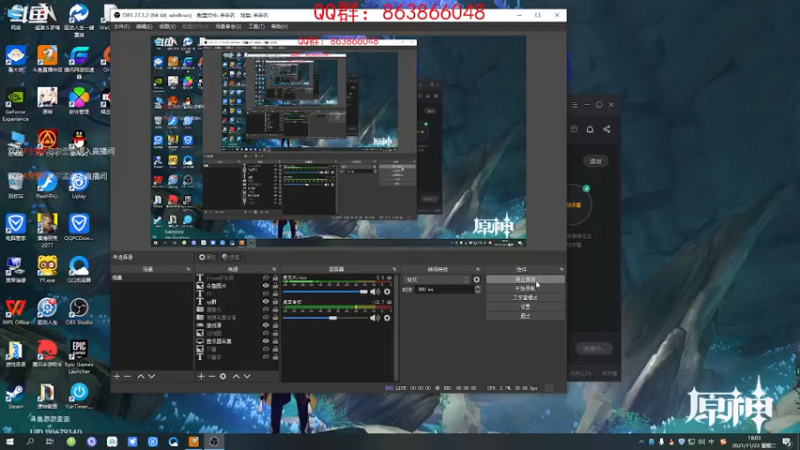Open Epic Games Launcher desktop icon
The height and width of the screenshot is (450, 800).
coord(79,357)
